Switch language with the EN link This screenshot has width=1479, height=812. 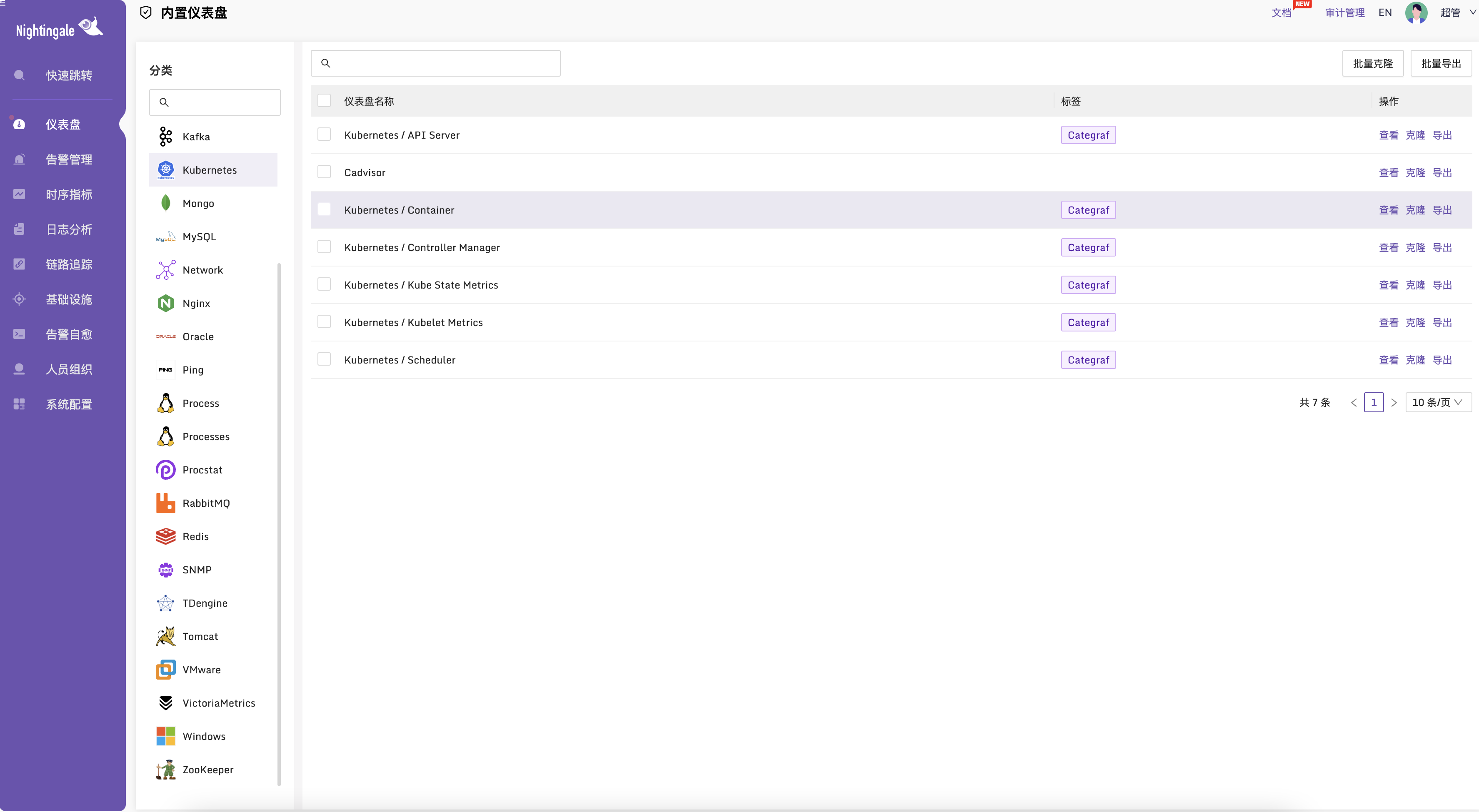point(1385,12)
